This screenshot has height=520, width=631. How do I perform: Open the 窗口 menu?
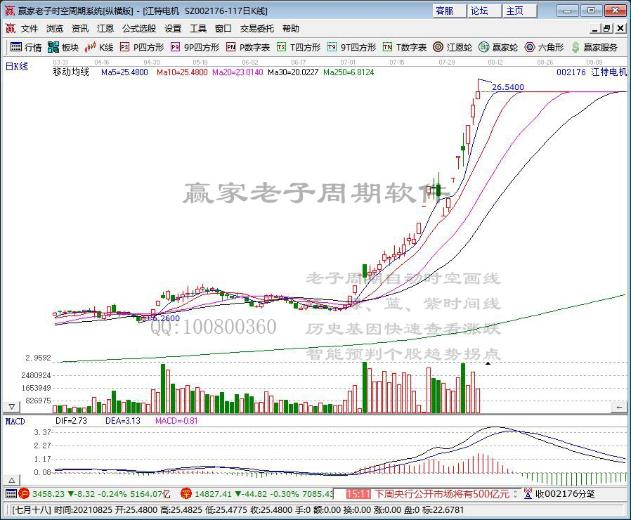223,28
